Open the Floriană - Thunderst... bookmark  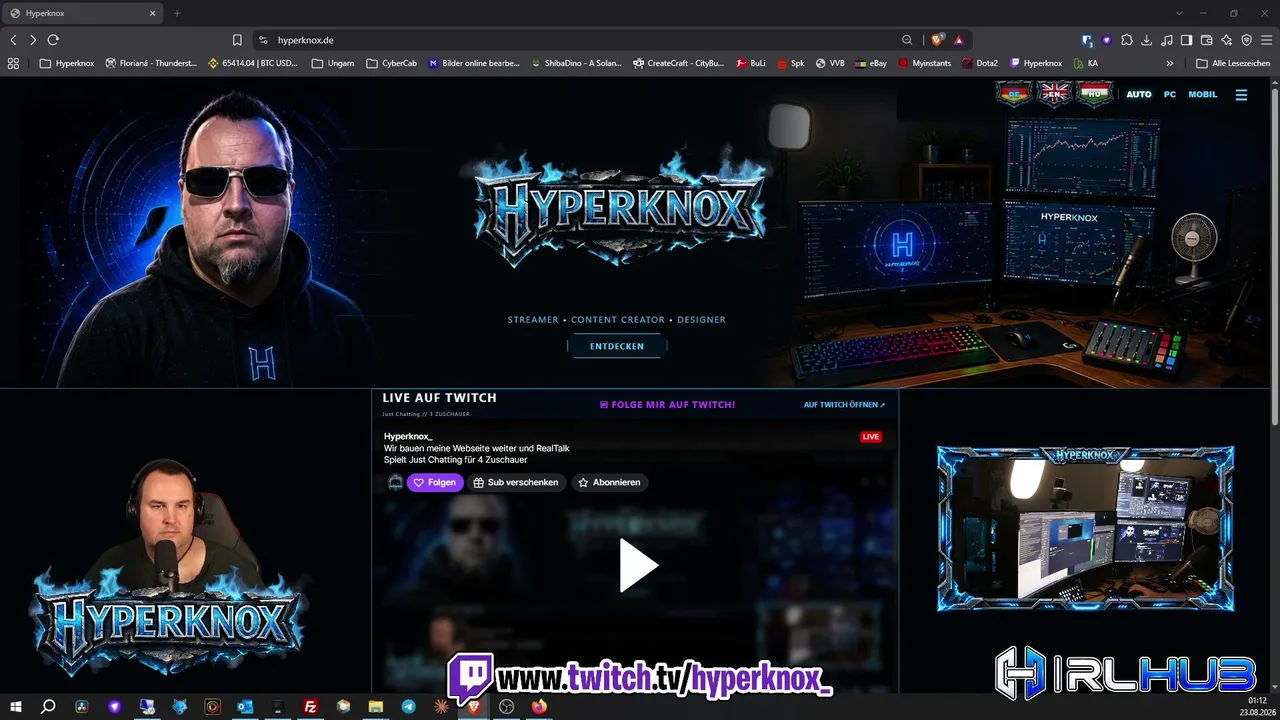tap(151, 63)
